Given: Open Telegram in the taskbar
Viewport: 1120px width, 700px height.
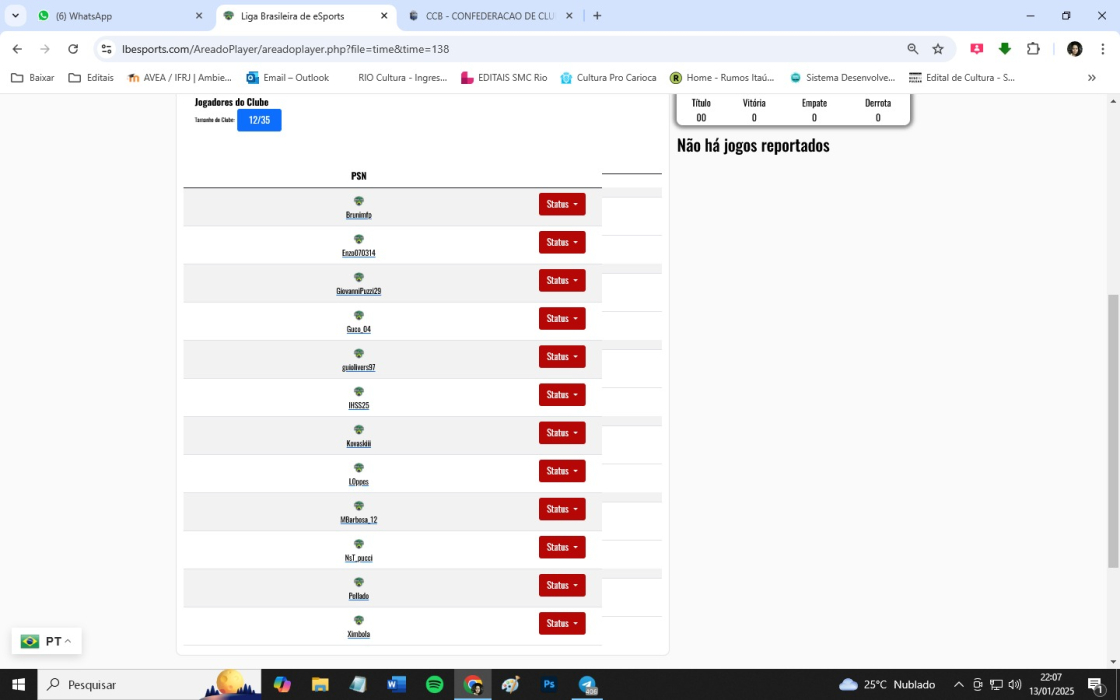Looking at the screenshot, I should (587, 685).
